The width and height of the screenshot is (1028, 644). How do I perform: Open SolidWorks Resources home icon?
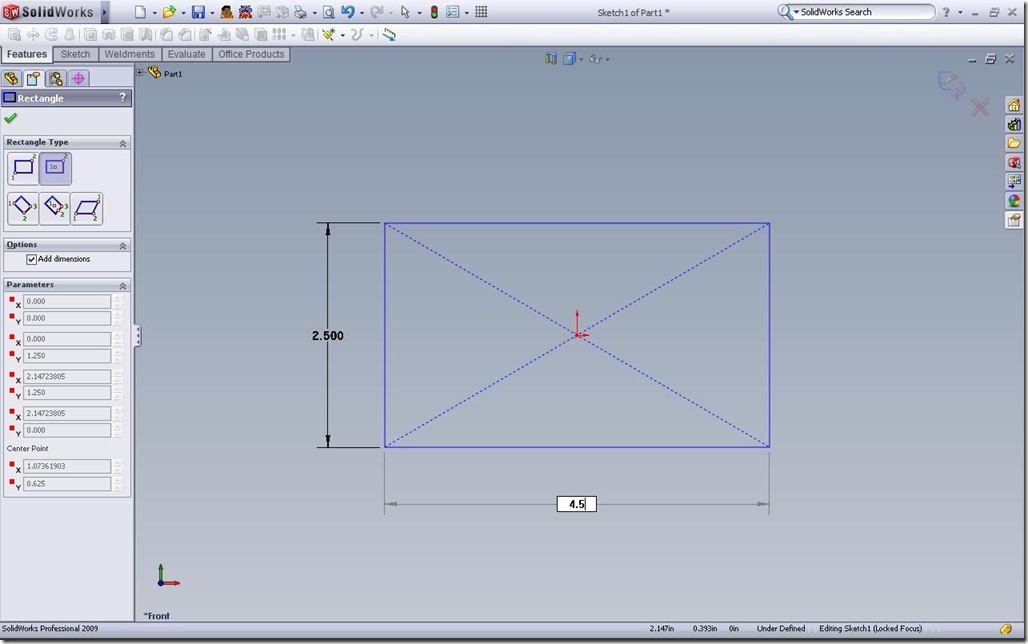tap(1014, 105)
